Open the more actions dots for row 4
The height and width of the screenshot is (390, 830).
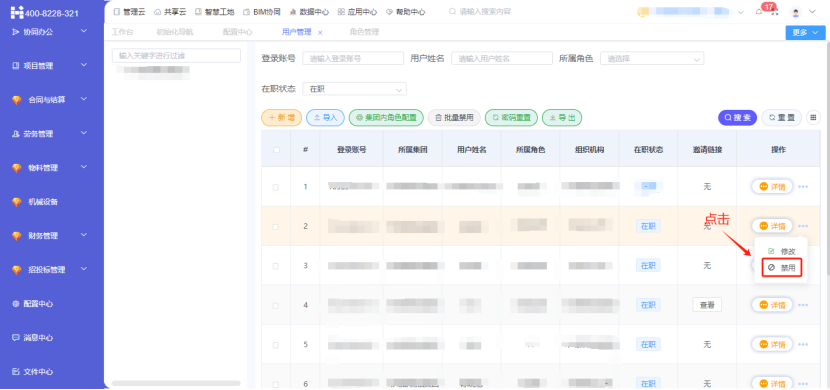tap(803, 305)
